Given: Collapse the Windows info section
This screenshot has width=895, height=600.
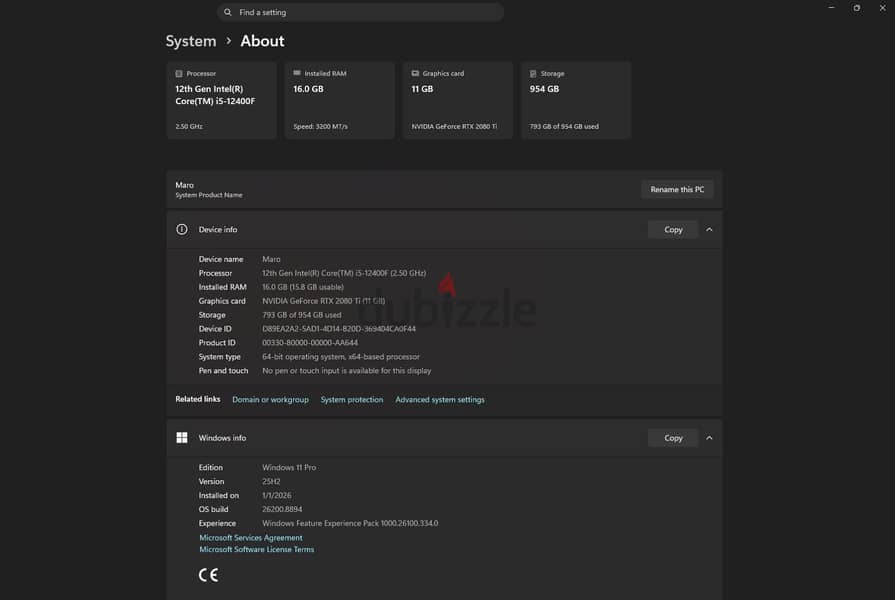Looking at the screenshot, I should tap(709, 438).
